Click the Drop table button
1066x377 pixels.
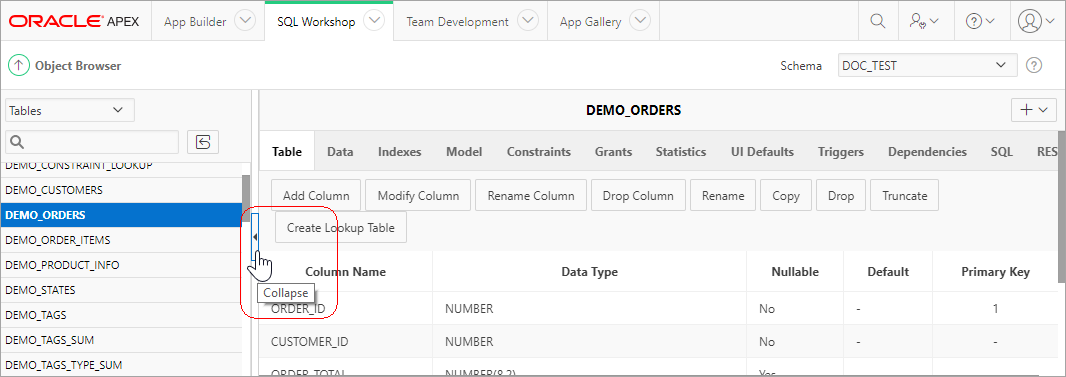coord(841,196)
